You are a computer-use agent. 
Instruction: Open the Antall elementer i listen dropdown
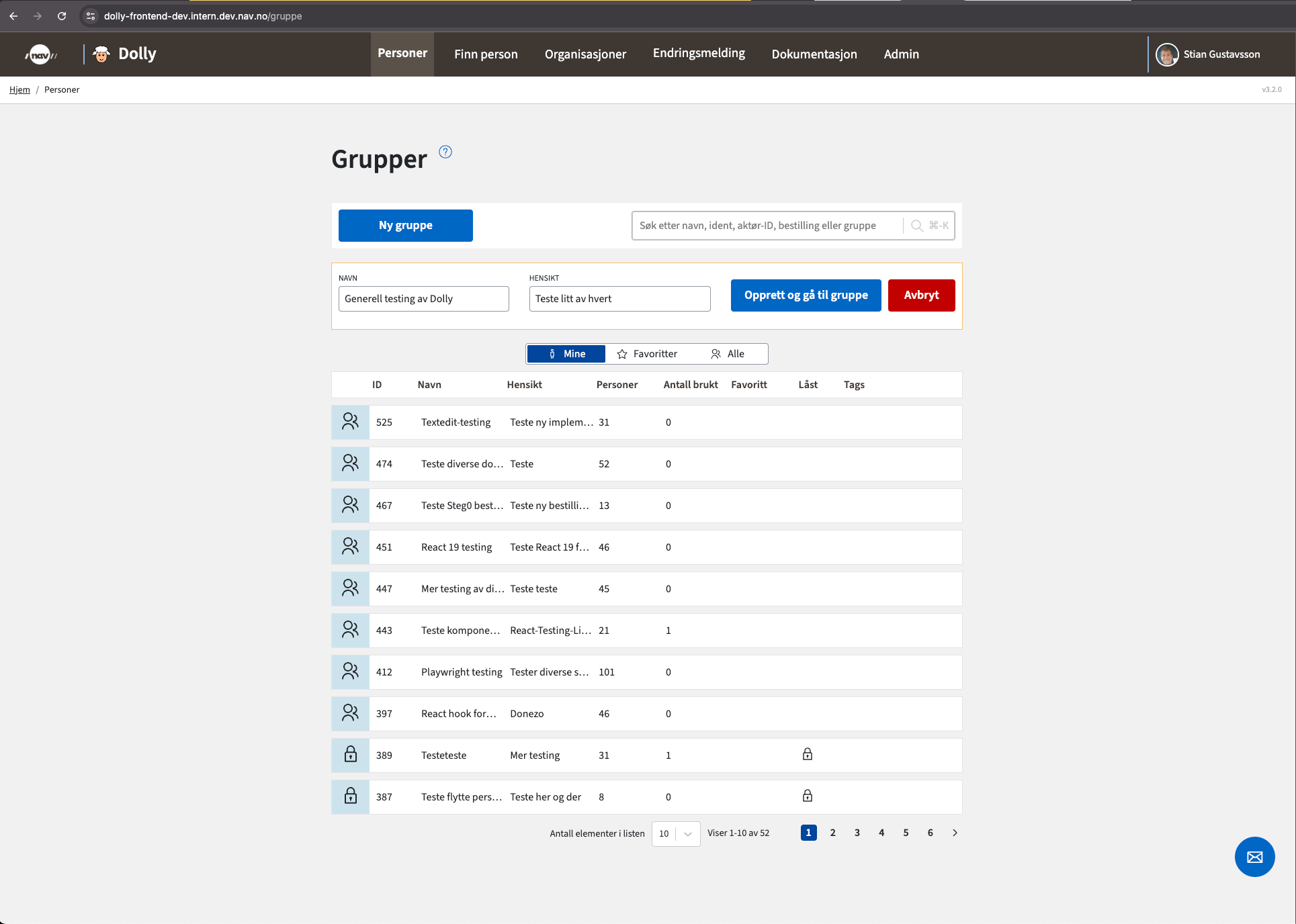[675, 833]
